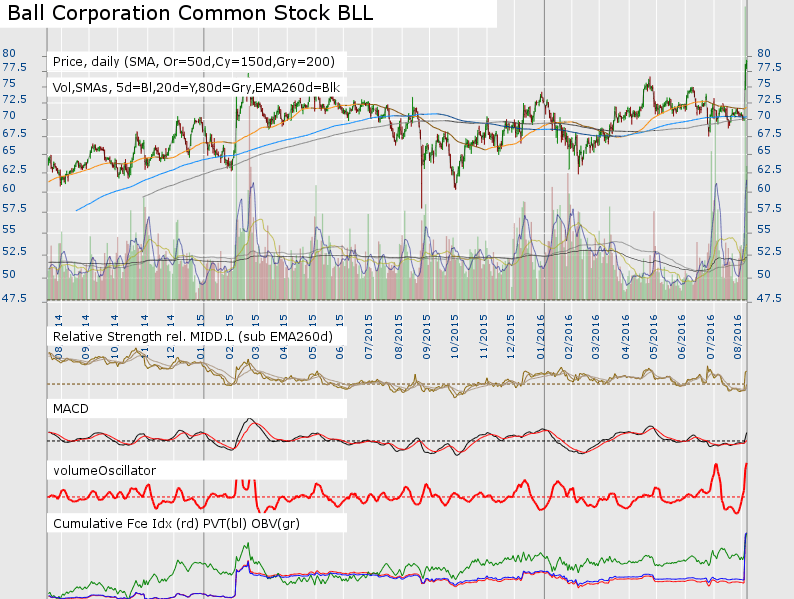Click the left price axis value 72.5
The height and width of the screenshot is (599, 794).
(14, 99)
